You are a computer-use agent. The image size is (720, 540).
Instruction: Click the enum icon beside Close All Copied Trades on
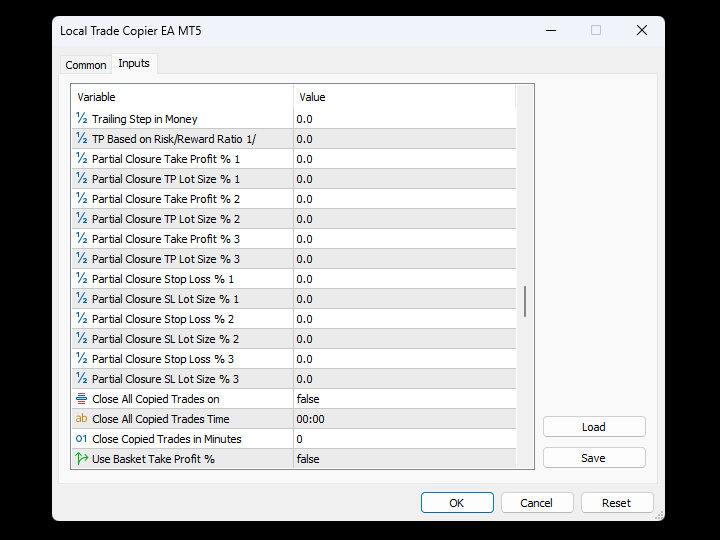pos(81,399)
